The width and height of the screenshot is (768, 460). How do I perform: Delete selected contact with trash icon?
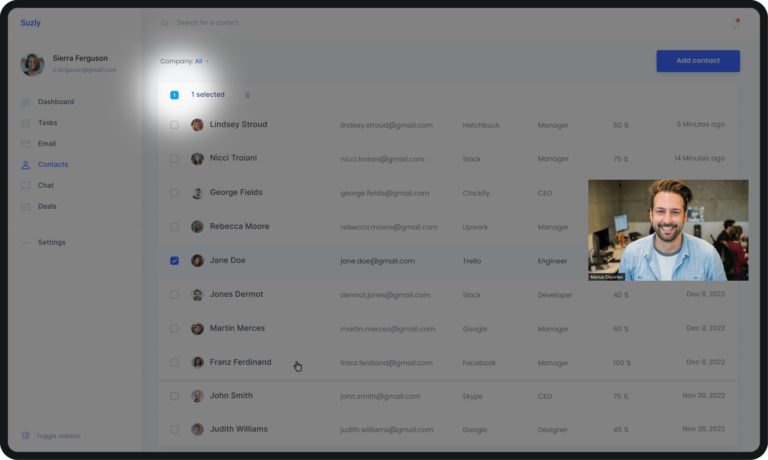pos(247,95)
